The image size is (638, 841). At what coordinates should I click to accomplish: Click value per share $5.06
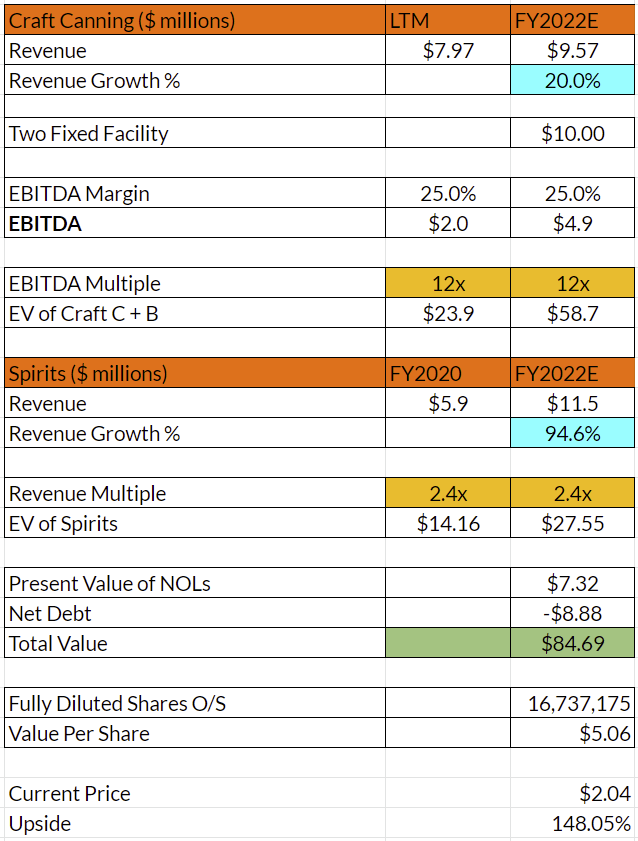572,733
